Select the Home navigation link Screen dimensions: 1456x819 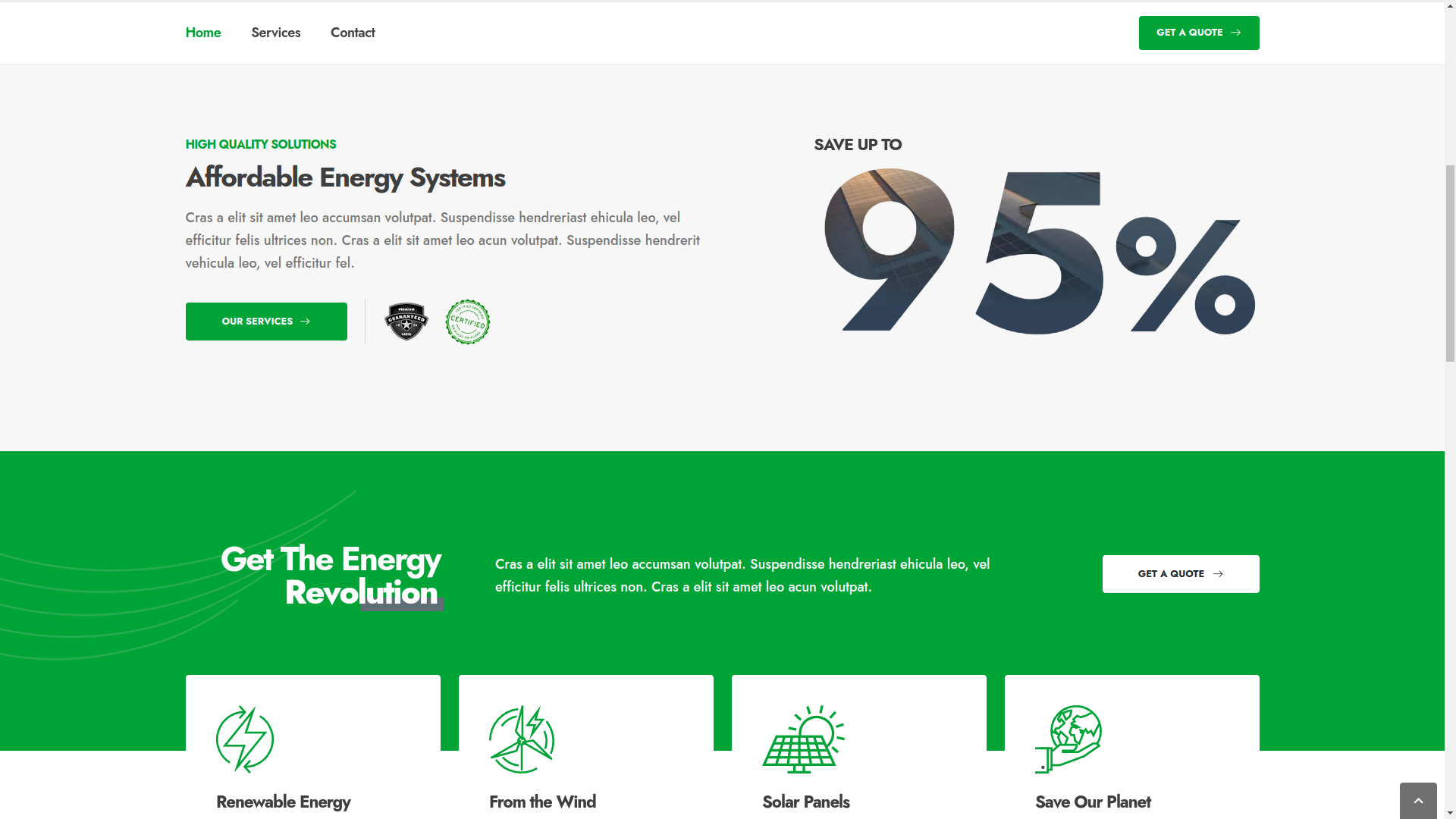pos(202,33)
